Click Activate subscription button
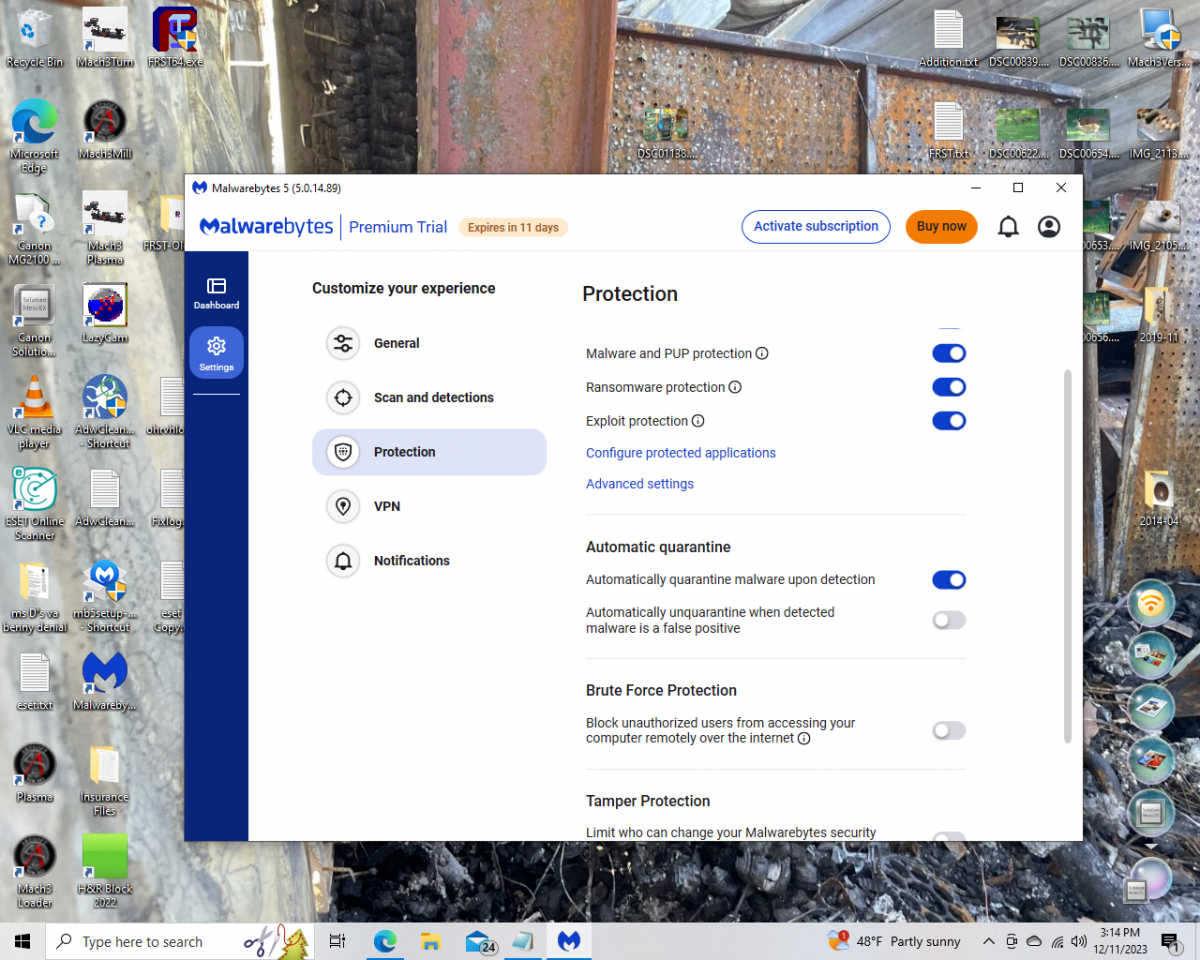This screenshot has height=960, width=1200. click(x=816, y=227)
